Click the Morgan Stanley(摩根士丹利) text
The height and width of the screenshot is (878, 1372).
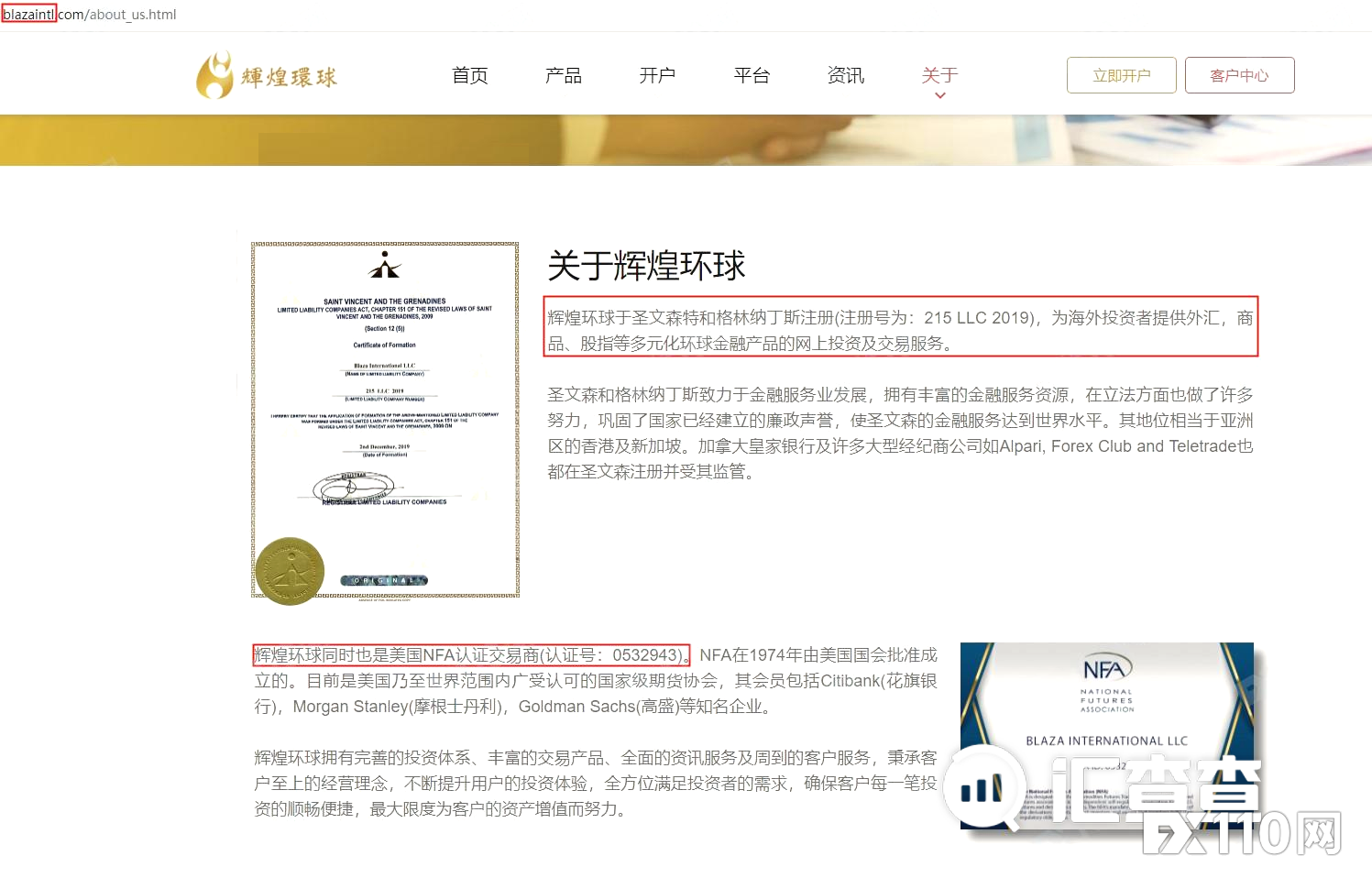400,707
